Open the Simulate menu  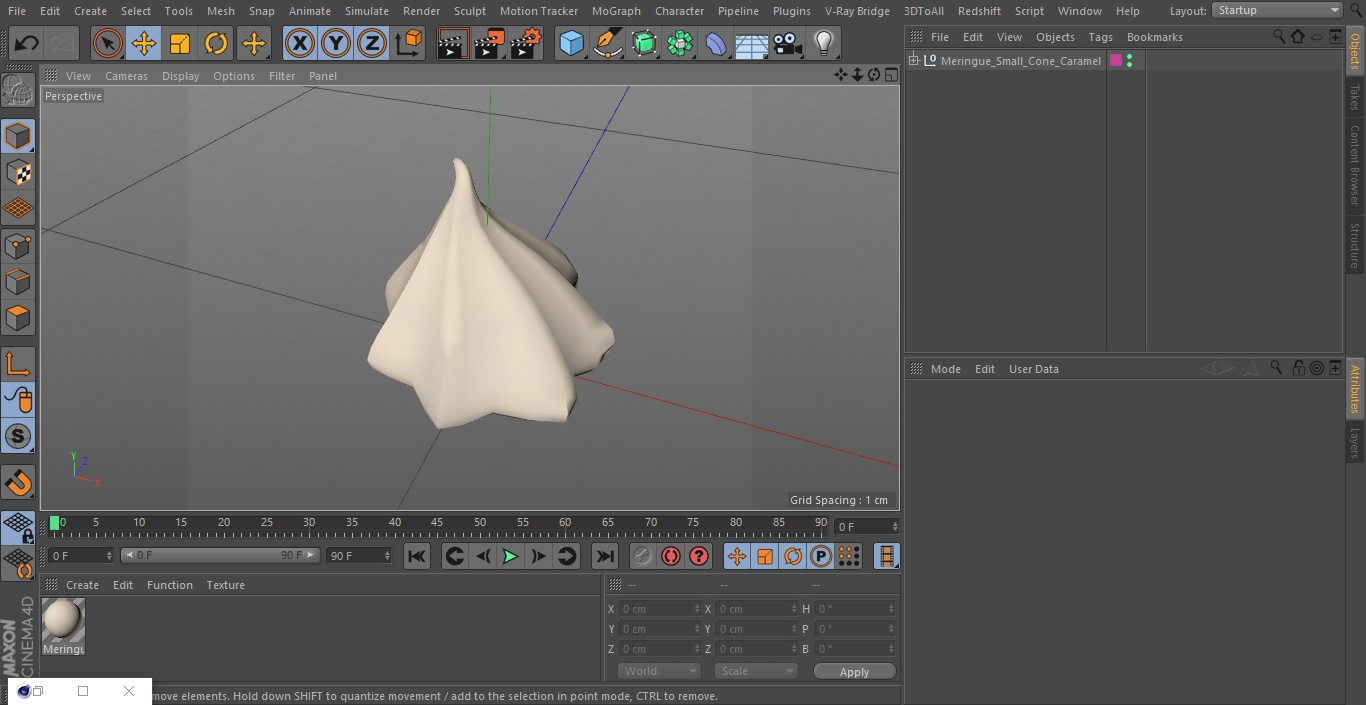coord(366,11)
